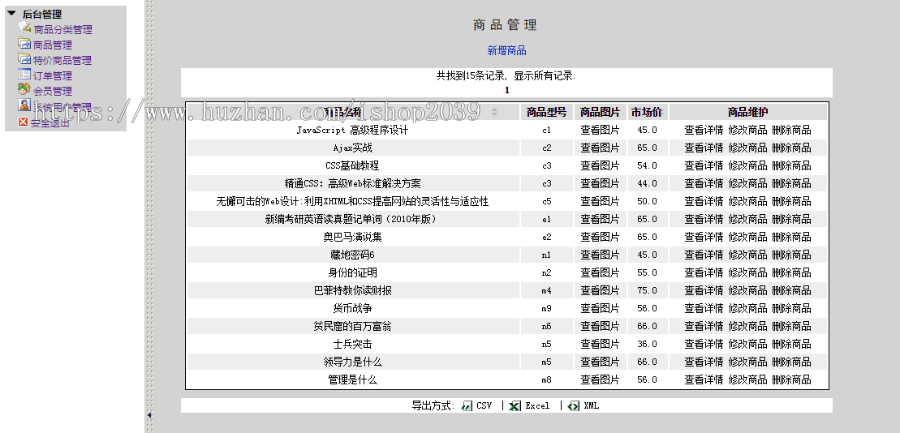The height and width of the screenshot is (433, 900).
Task: Click the 商品图片 column header
Action: (x=600, y=112)
